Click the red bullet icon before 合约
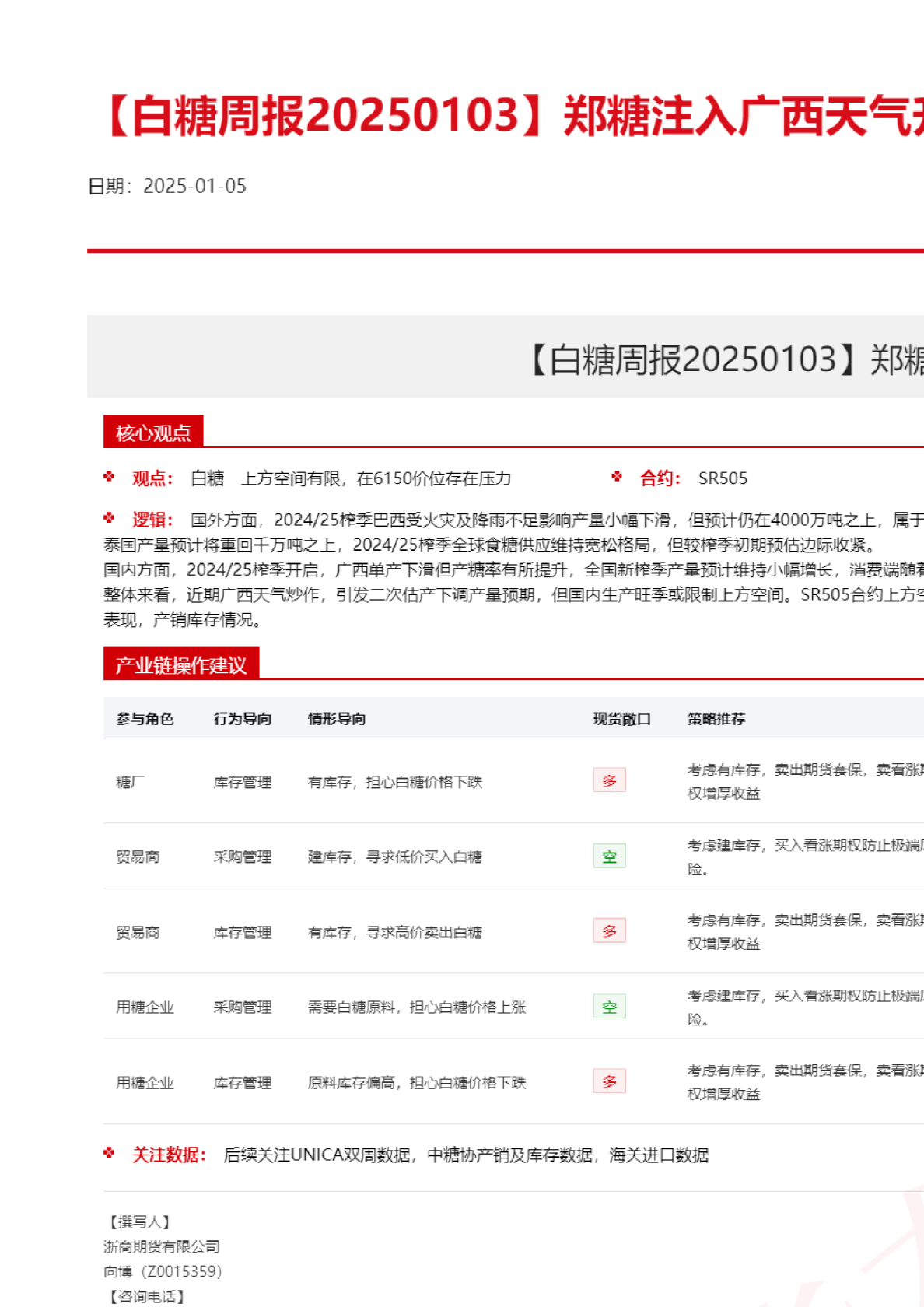Viewport: 924px width, 1307px height. coord(617,477)
